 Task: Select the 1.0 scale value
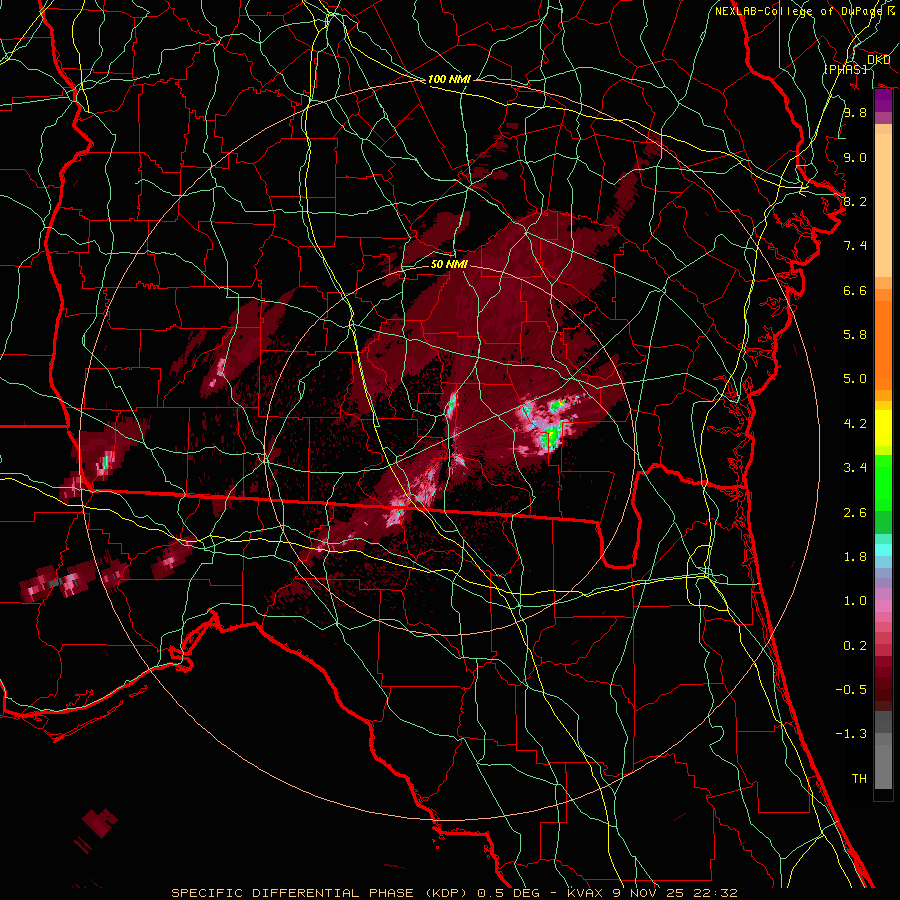pyautogui.click(x=855, y=601)
